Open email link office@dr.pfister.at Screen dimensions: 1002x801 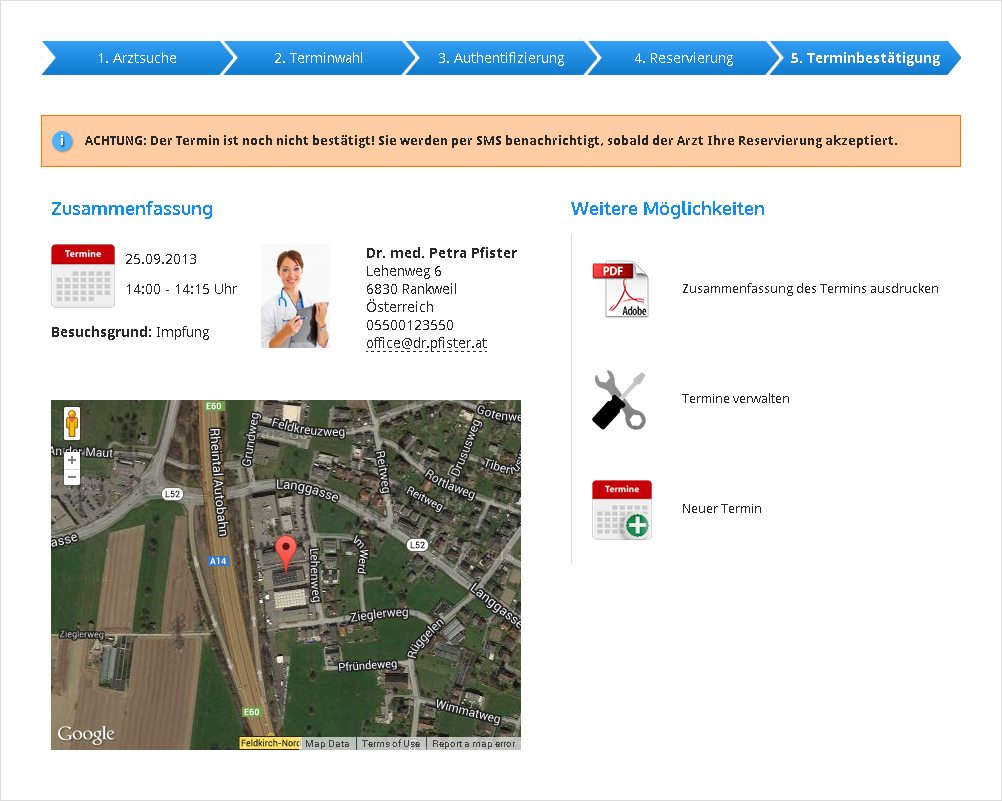coord(426,343)
